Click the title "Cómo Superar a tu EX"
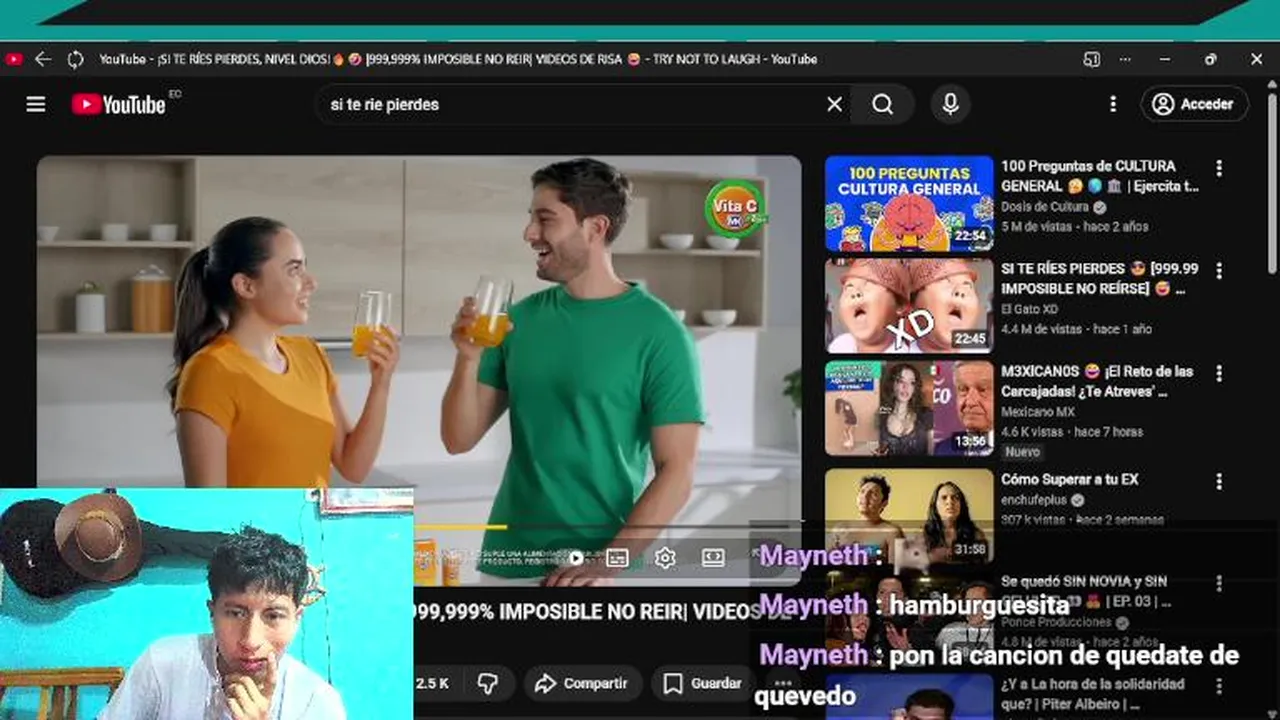Viewport: 1280px width, 720px height. [x=1070, y=480]
